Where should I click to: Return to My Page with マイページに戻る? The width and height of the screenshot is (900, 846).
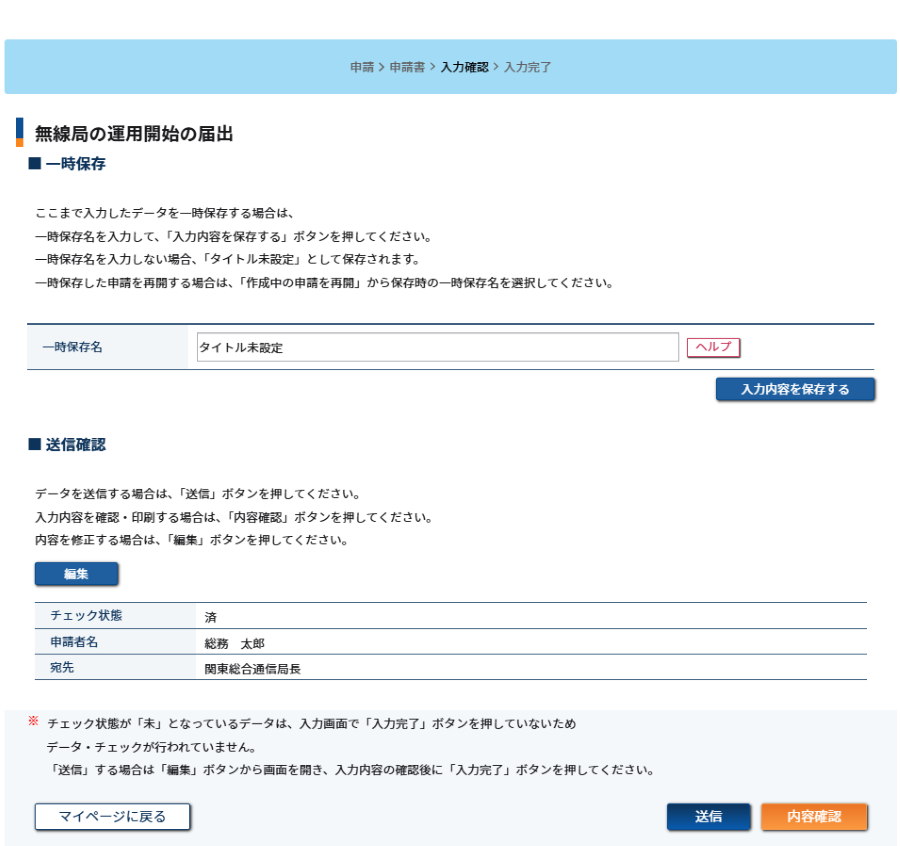[111, 815]
